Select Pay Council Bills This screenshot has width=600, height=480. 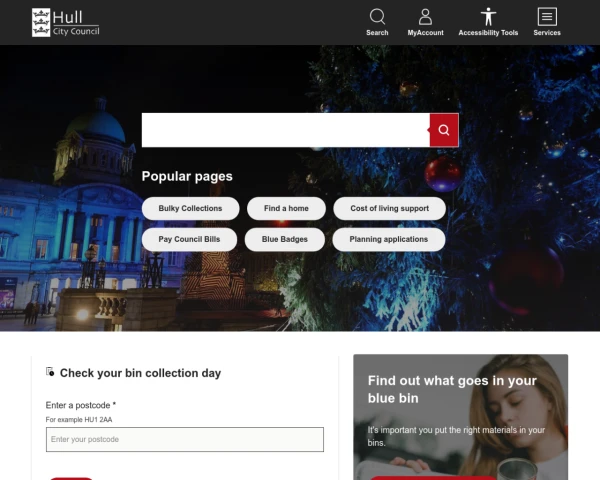[189, 239]
